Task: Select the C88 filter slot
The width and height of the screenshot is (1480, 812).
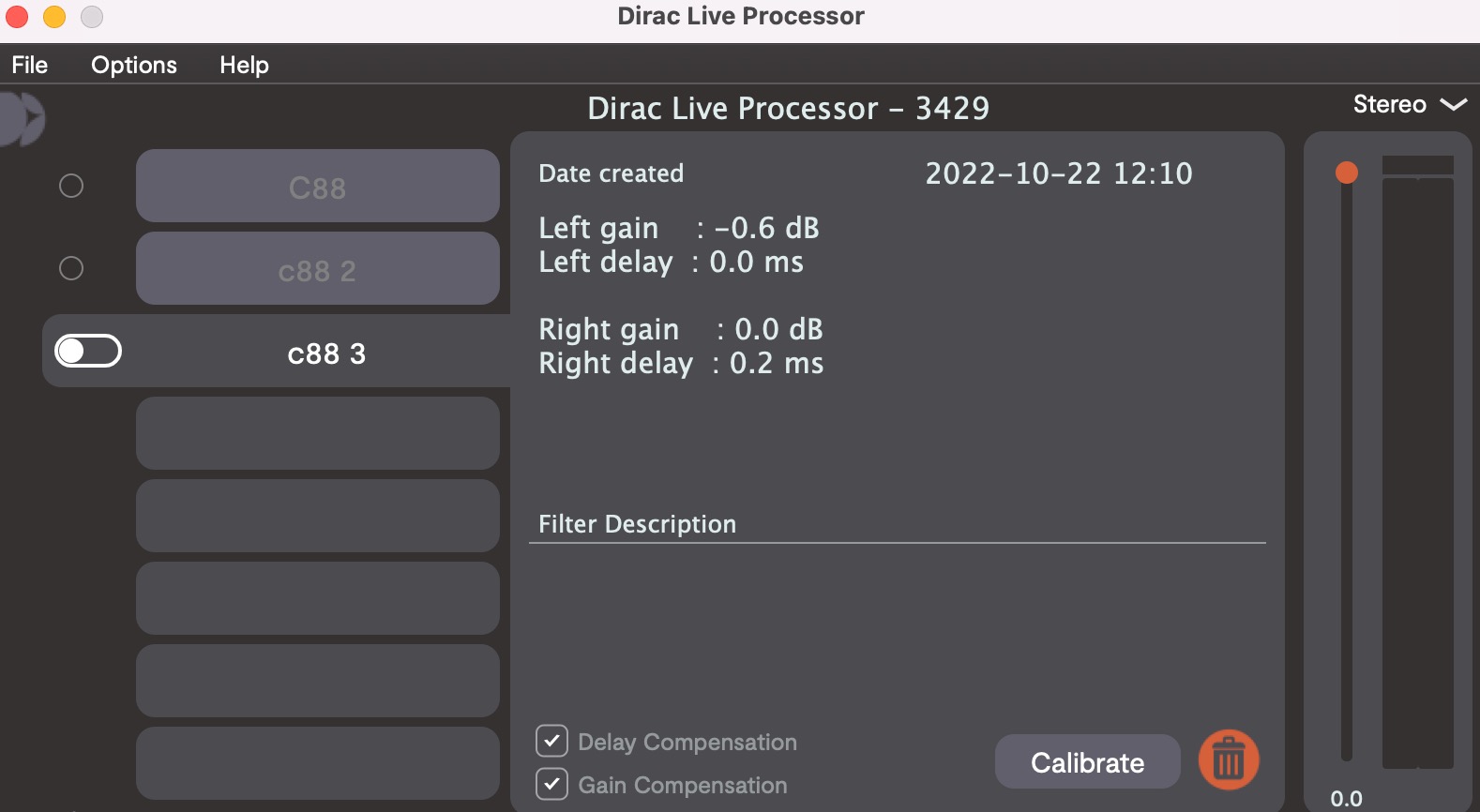Action: coord(317,186)
